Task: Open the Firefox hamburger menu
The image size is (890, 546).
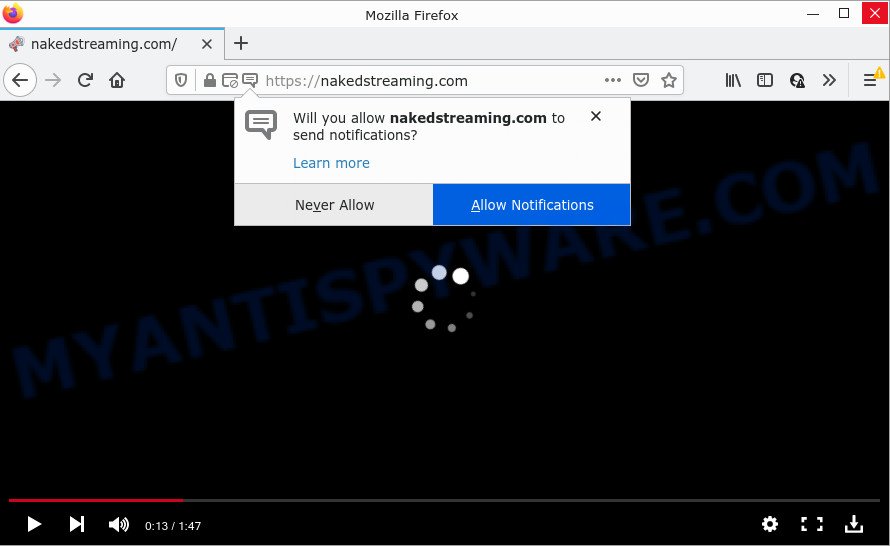Action: [x=870, y=81]
